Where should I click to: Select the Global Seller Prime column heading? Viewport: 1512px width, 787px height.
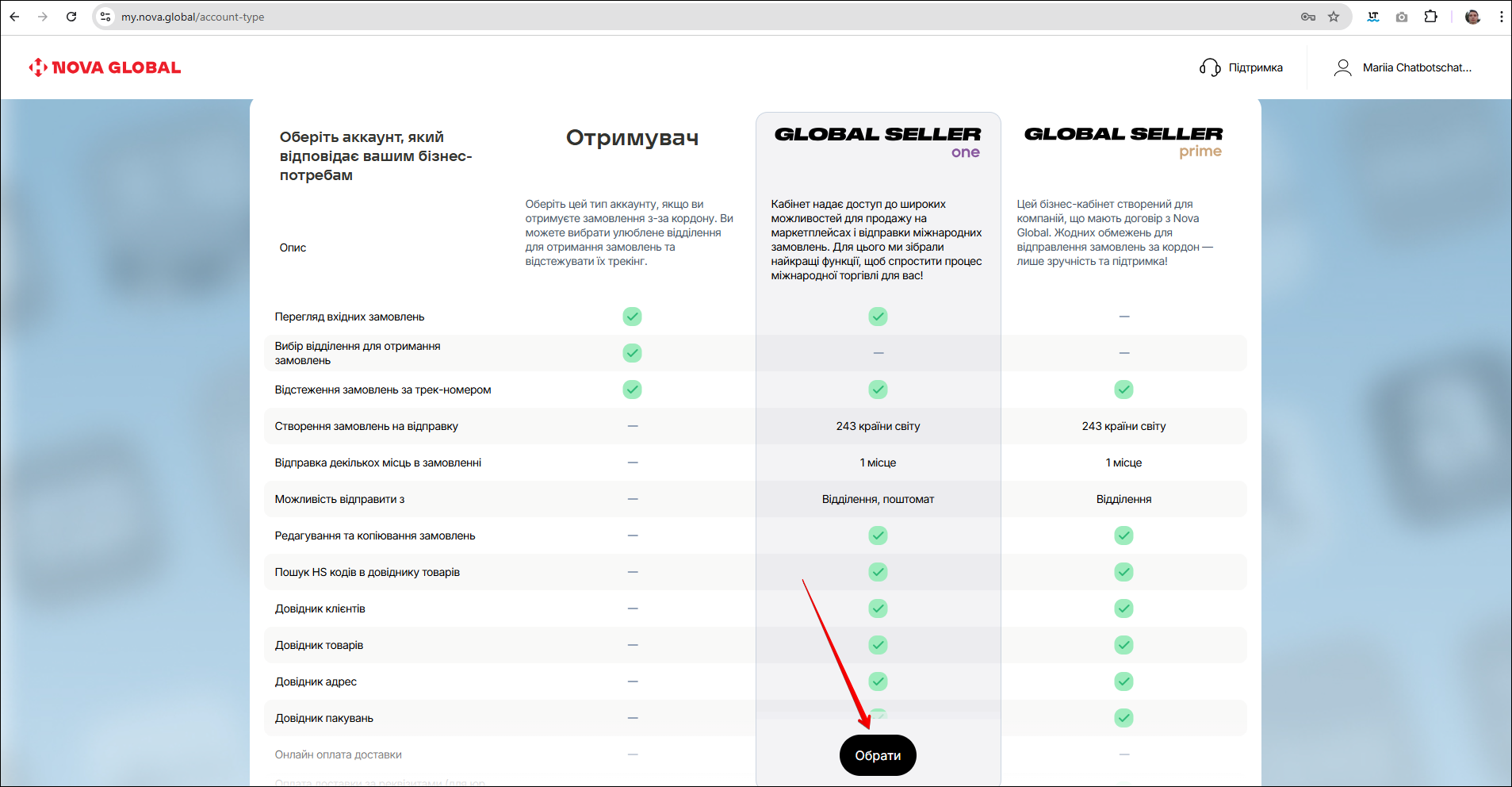1123,141
